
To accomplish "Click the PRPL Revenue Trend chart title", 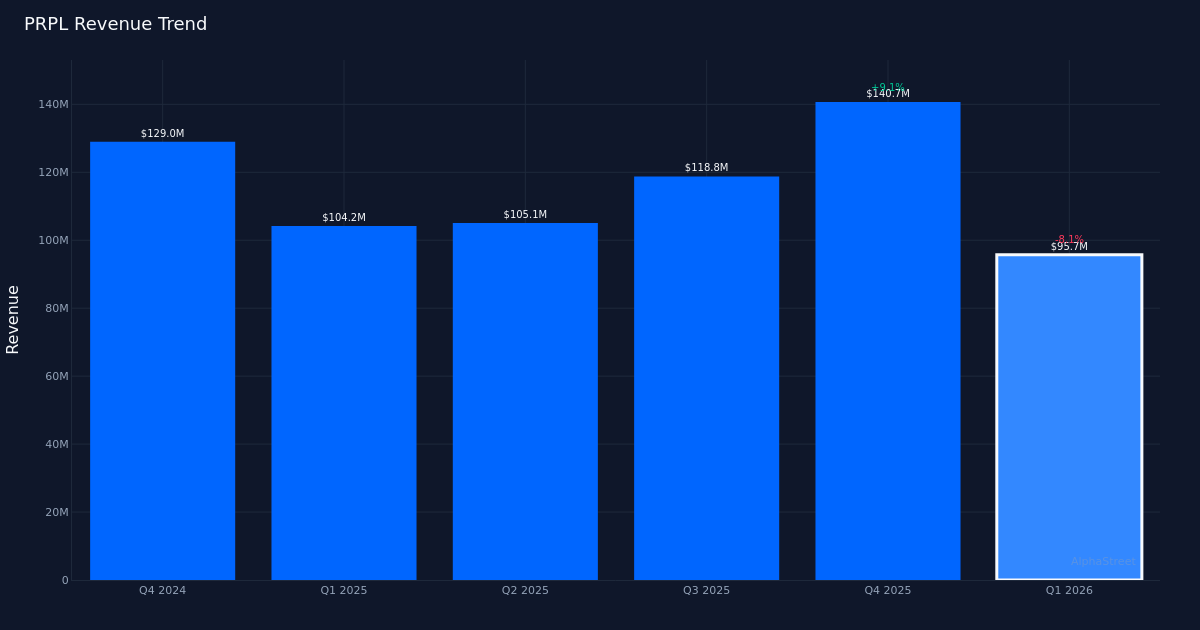I will (x=116, y=23).
